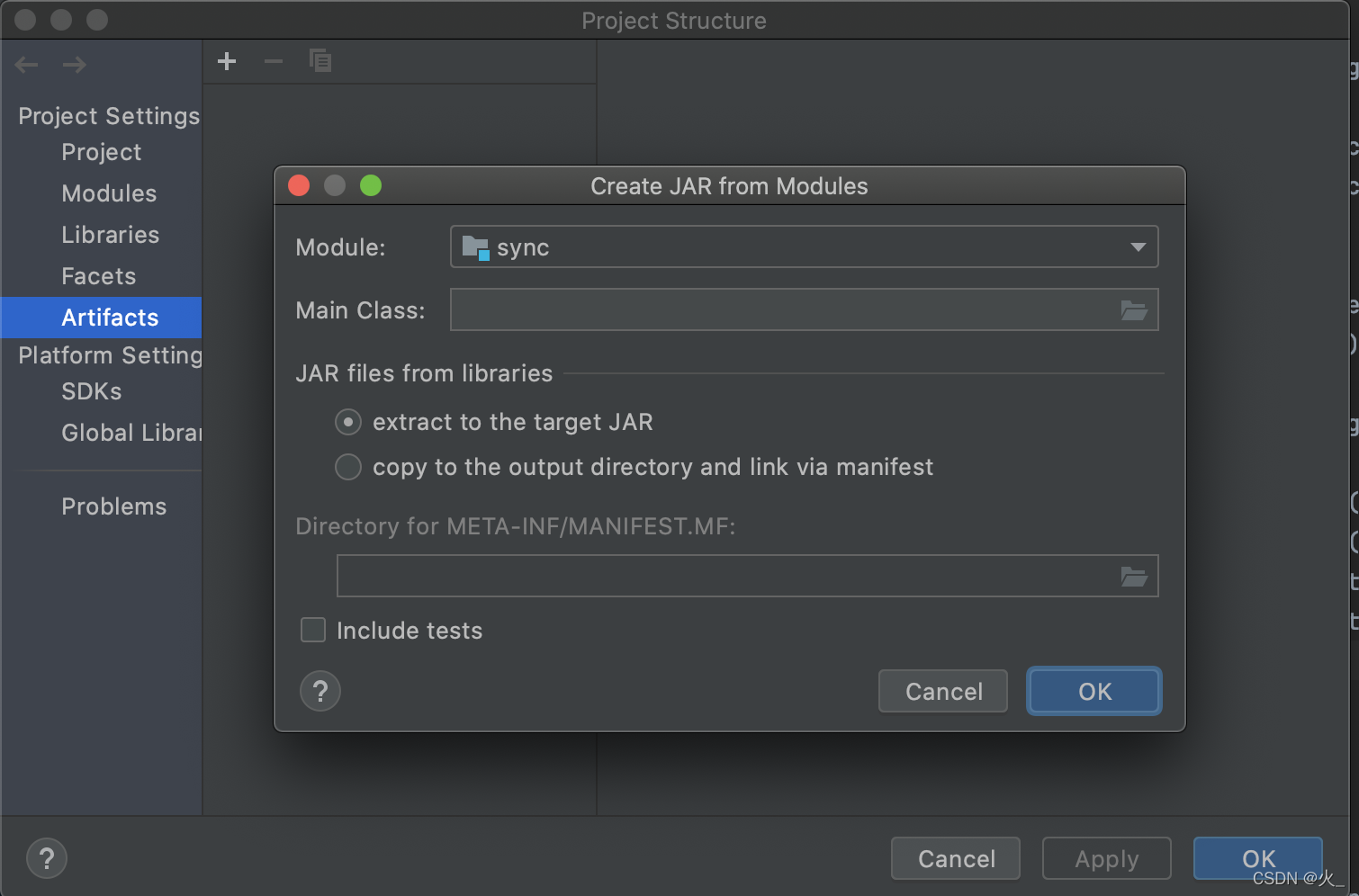Viewport: 1359px width, 896px height.
Task: Click the forward navigation arrow
Action: 75,65
